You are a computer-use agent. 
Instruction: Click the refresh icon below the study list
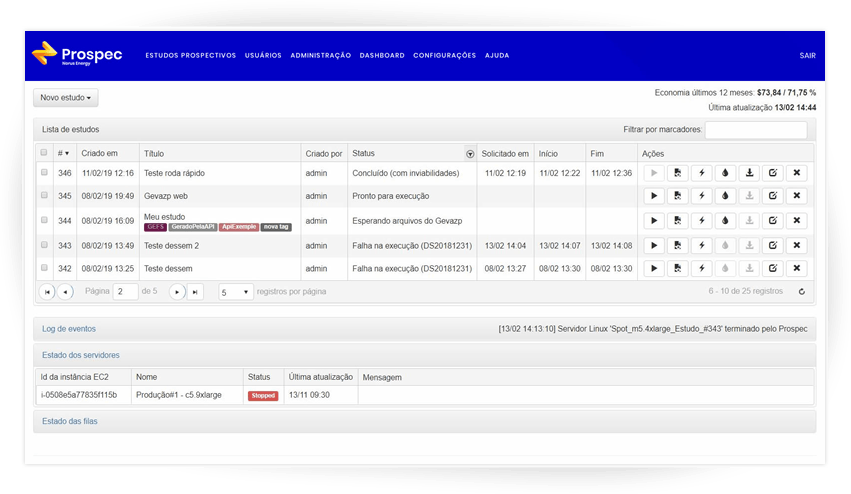click(802, 292)
